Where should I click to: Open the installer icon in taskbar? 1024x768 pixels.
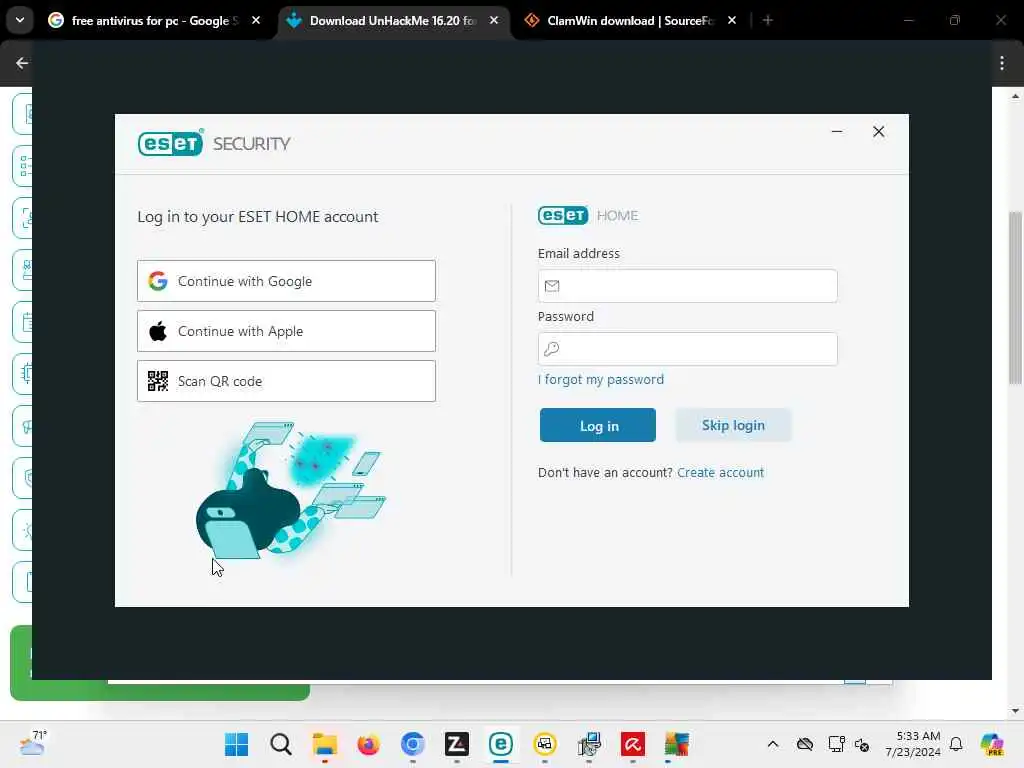click(x=589, y=744)
